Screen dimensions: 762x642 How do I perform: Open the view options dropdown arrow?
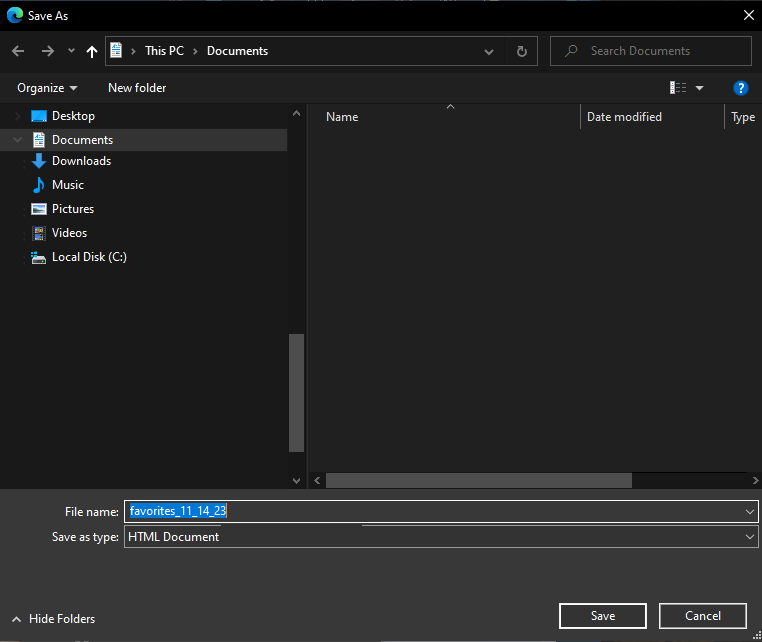[699, 88]
